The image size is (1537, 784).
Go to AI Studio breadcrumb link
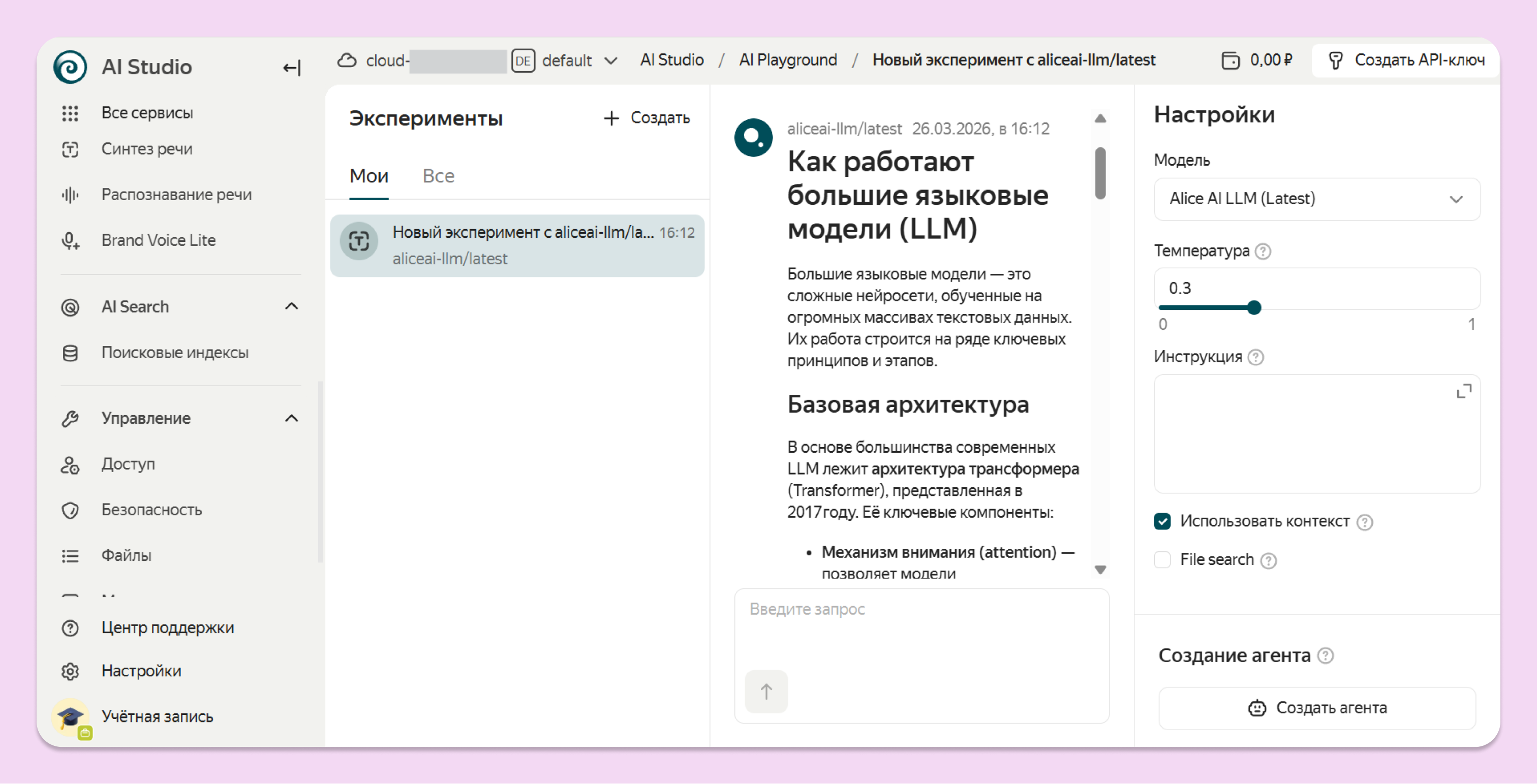tap(672, 60)
